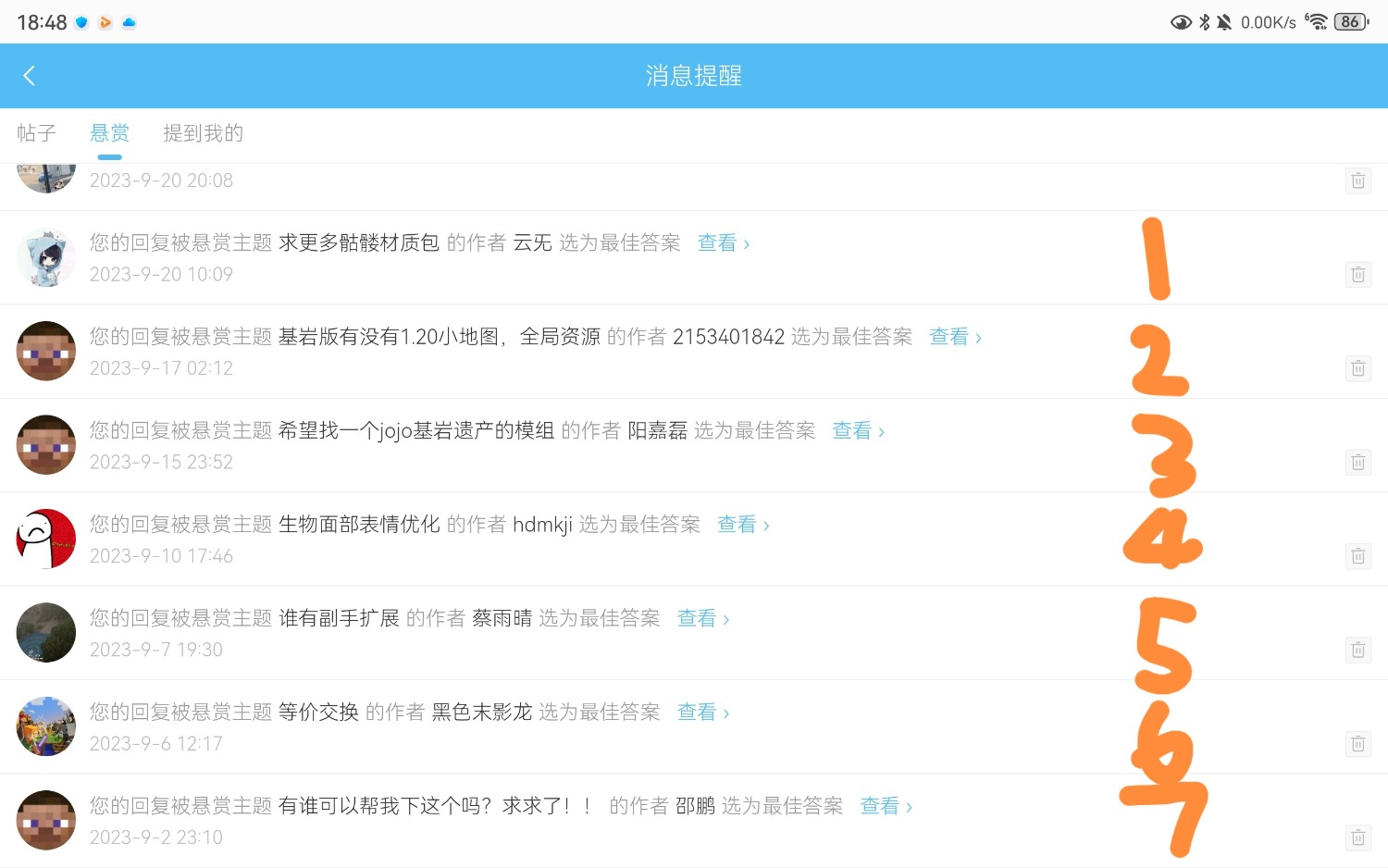The image size is (1388, 868).
Task: Open avatar for hdmkji's notification
Action: click(46, 539)
